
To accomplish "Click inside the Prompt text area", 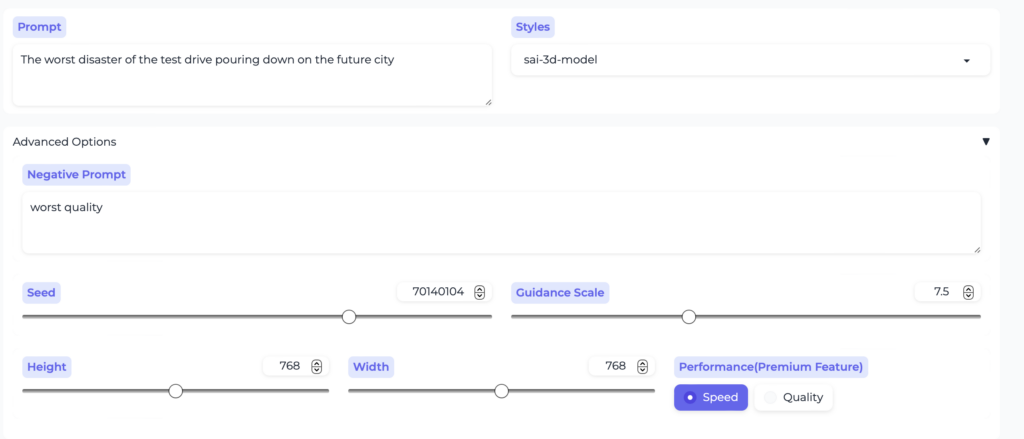I will click(250, 73).
